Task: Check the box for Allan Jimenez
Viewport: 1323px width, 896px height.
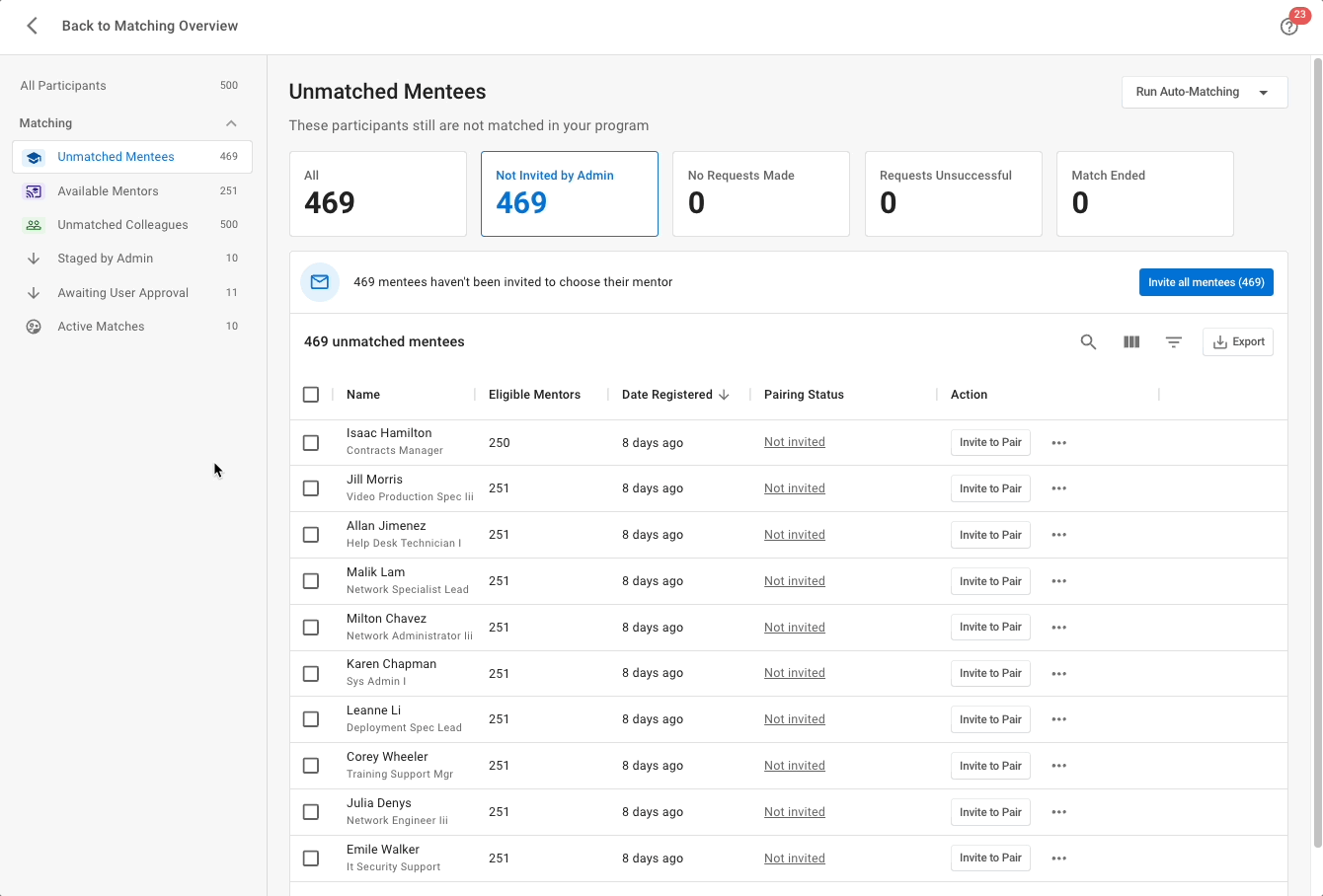Action: coord(311,535)
